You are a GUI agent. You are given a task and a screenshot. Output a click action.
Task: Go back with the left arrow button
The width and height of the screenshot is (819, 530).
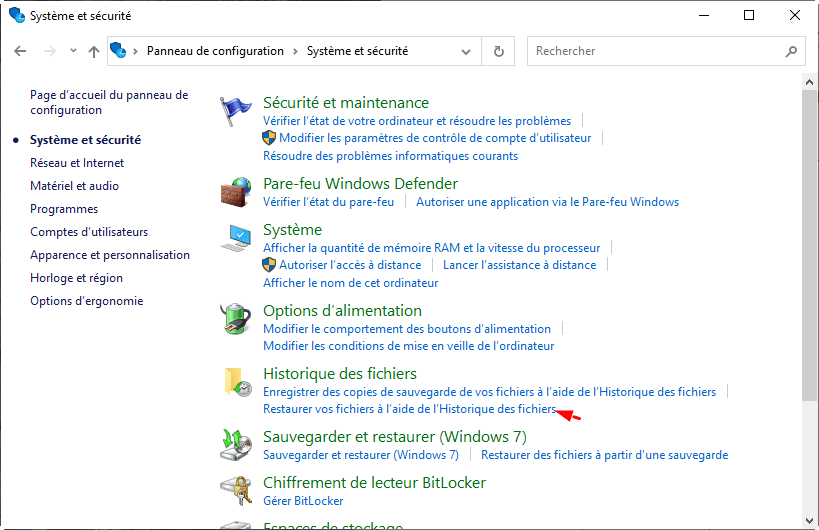coord(20,51)
